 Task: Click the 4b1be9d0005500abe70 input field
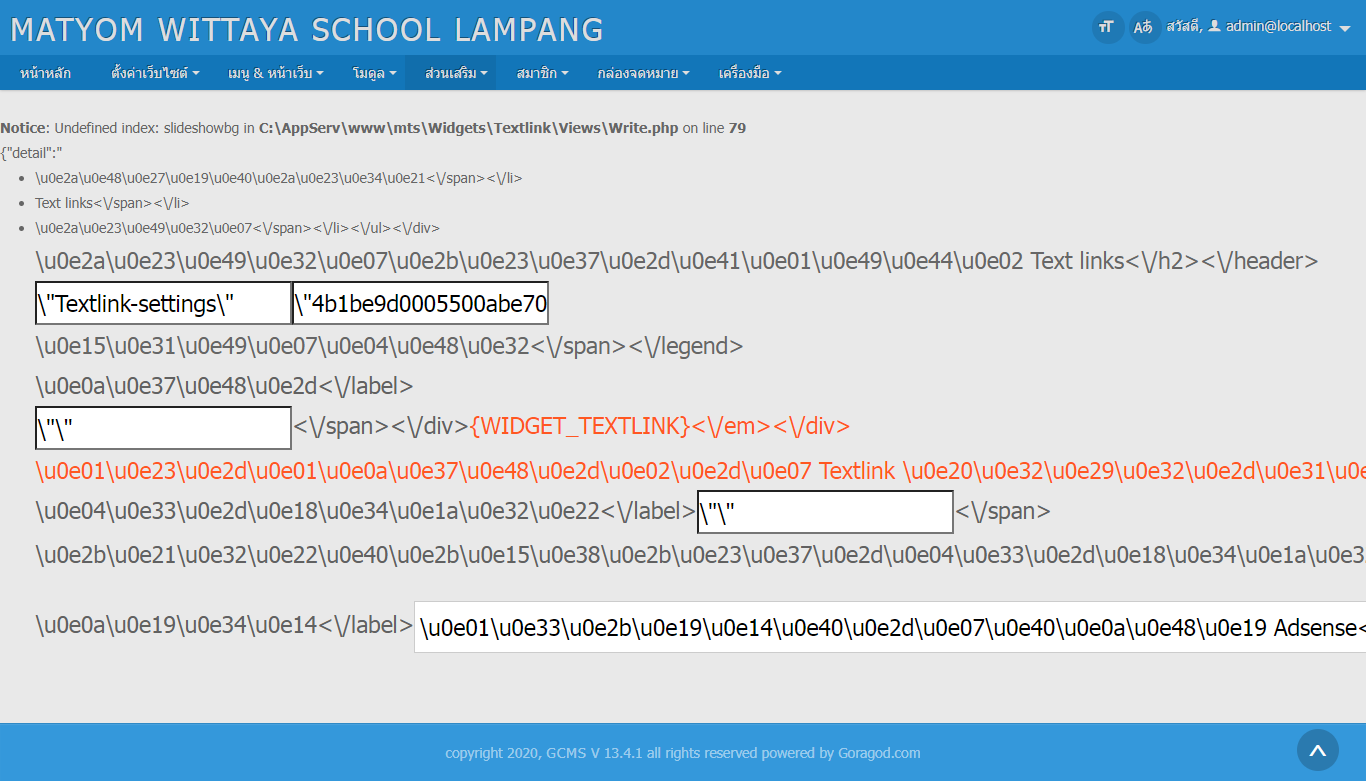(421, 304)
